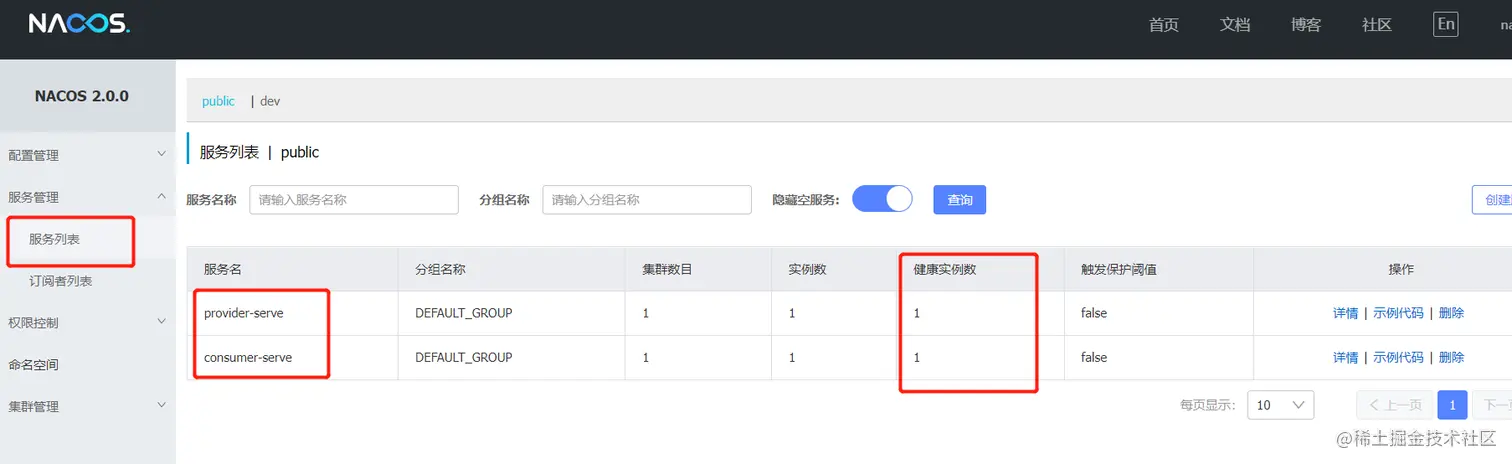Screen dimensions: 1512x464
Task: Click 删除 for consumer-serve
Action: click(1451, 357)
